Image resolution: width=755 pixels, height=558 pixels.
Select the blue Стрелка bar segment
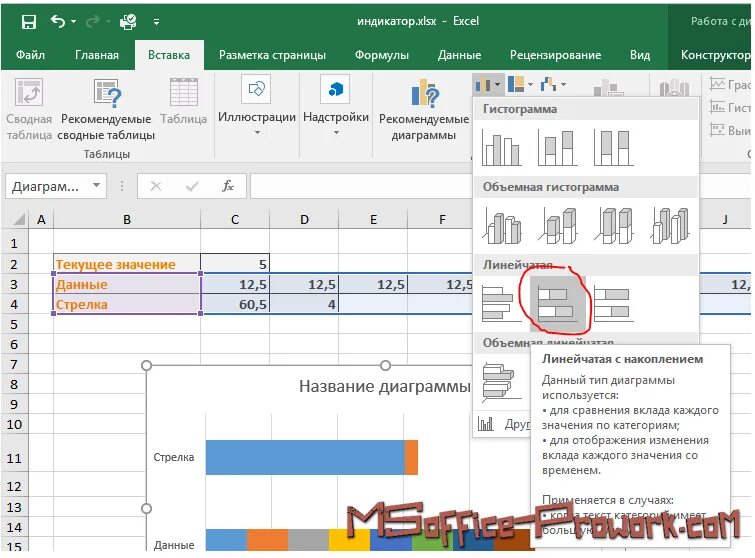[305, 457]
